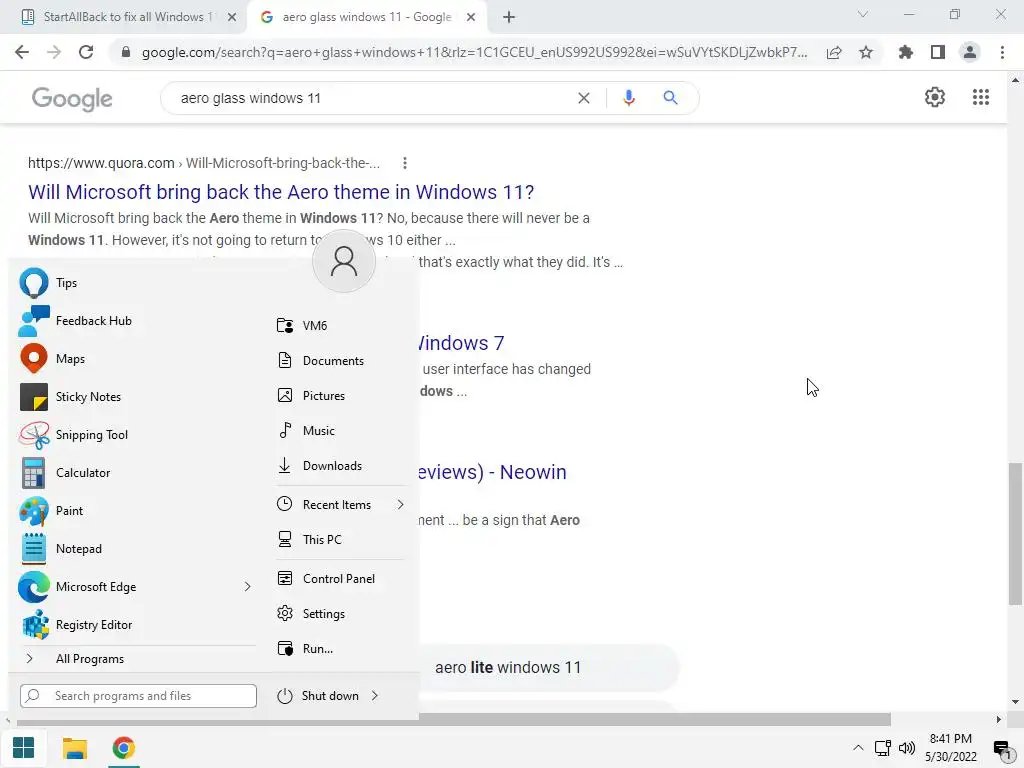Expand the Microsoft Edge jump list arrow
This screenshot has height=768, width=1024.
tap(248, 586)
